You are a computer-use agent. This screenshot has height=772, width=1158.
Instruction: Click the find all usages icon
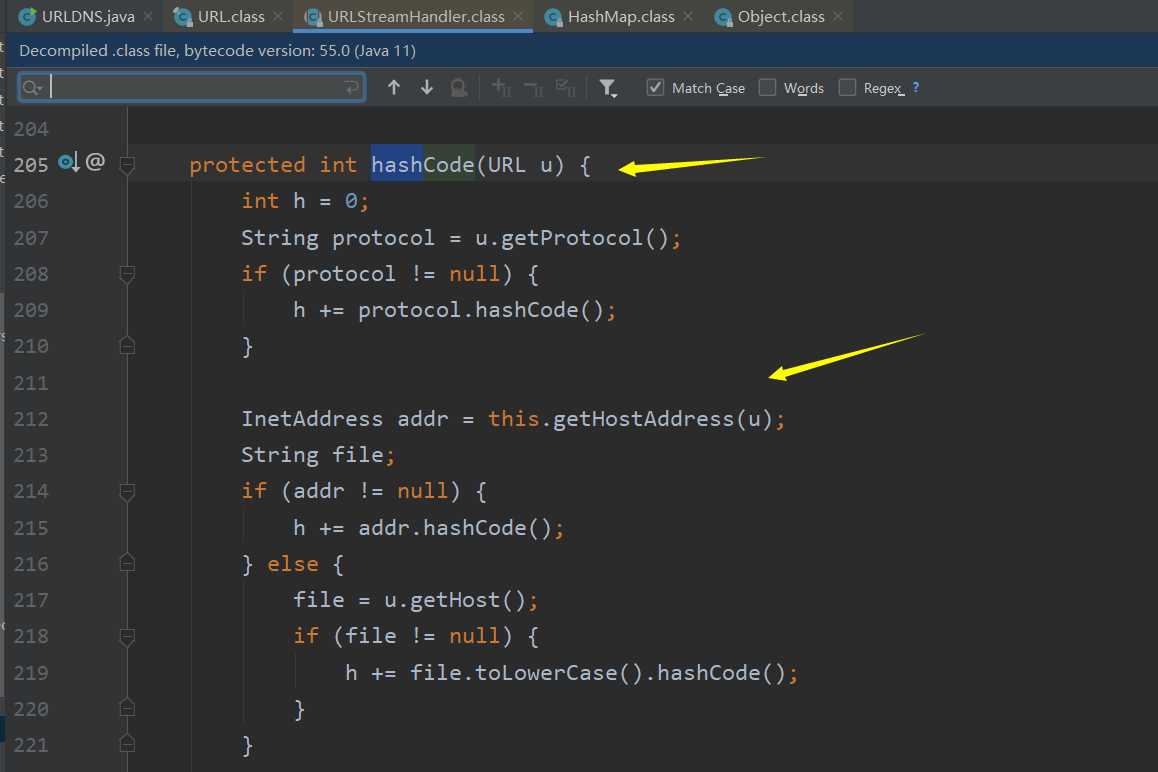tap(459, 88)
